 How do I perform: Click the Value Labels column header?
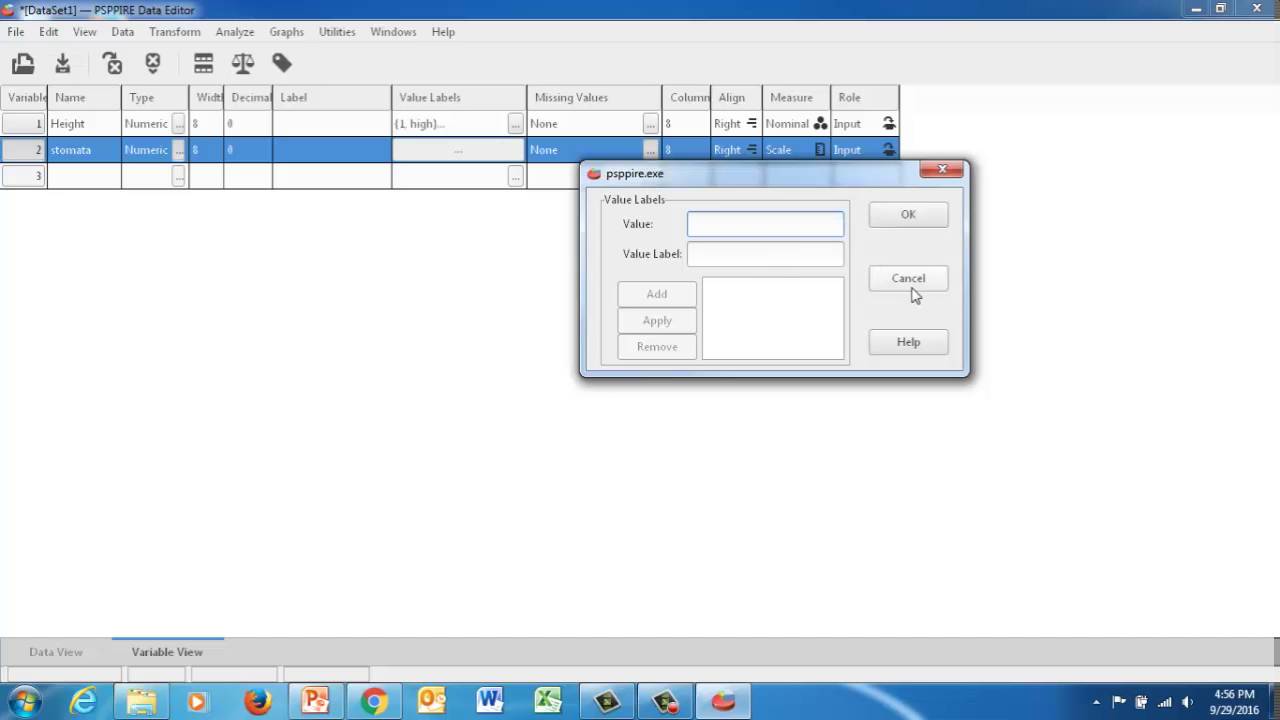click(x=459, y=98)
